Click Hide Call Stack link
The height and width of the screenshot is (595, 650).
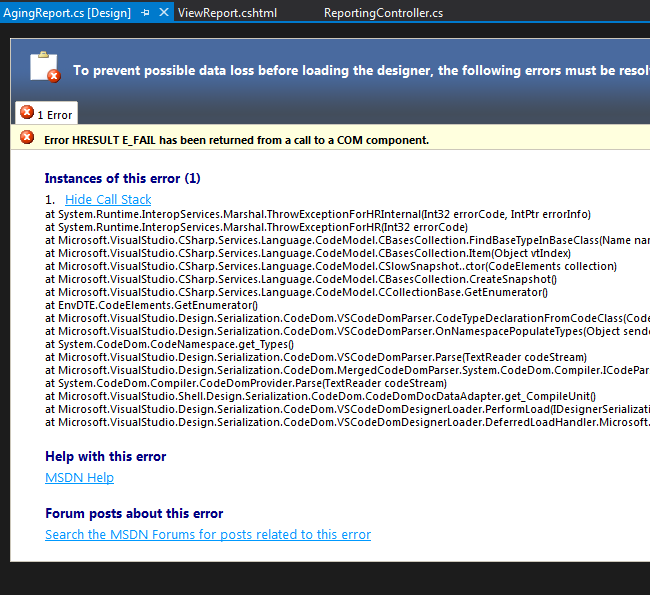point(108,199)
